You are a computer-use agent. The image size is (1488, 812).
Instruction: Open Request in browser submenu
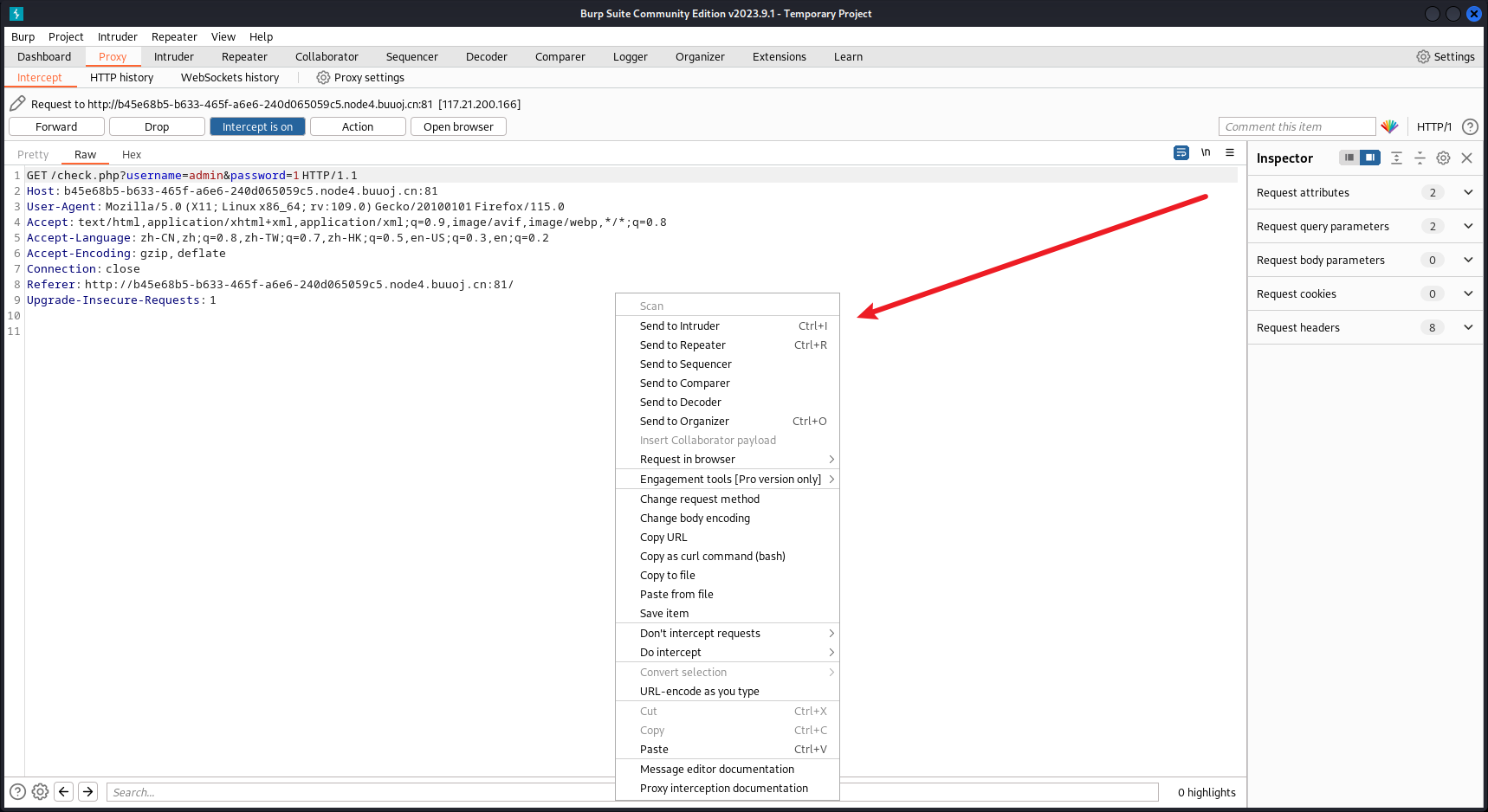click(x=728, y=459)
